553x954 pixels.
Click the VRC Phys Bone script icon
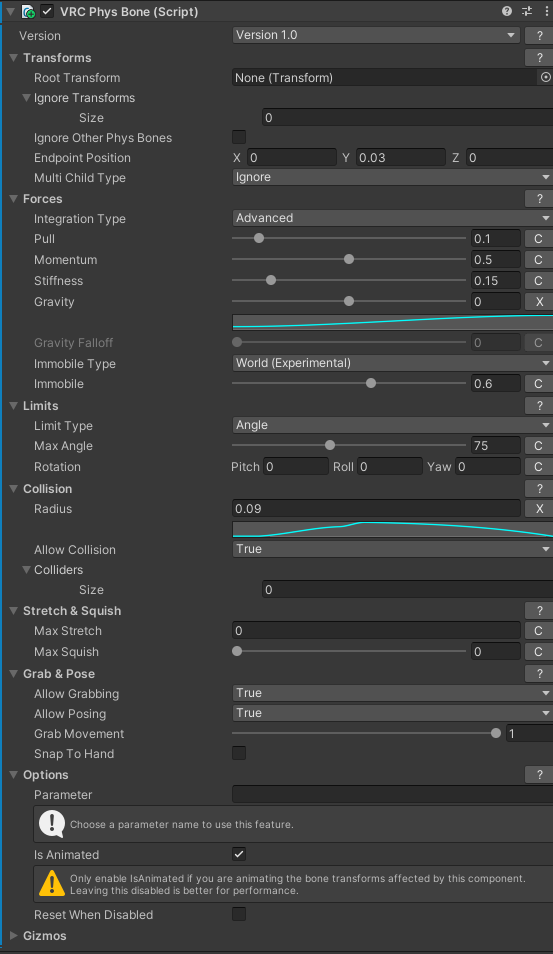point(28,12)
